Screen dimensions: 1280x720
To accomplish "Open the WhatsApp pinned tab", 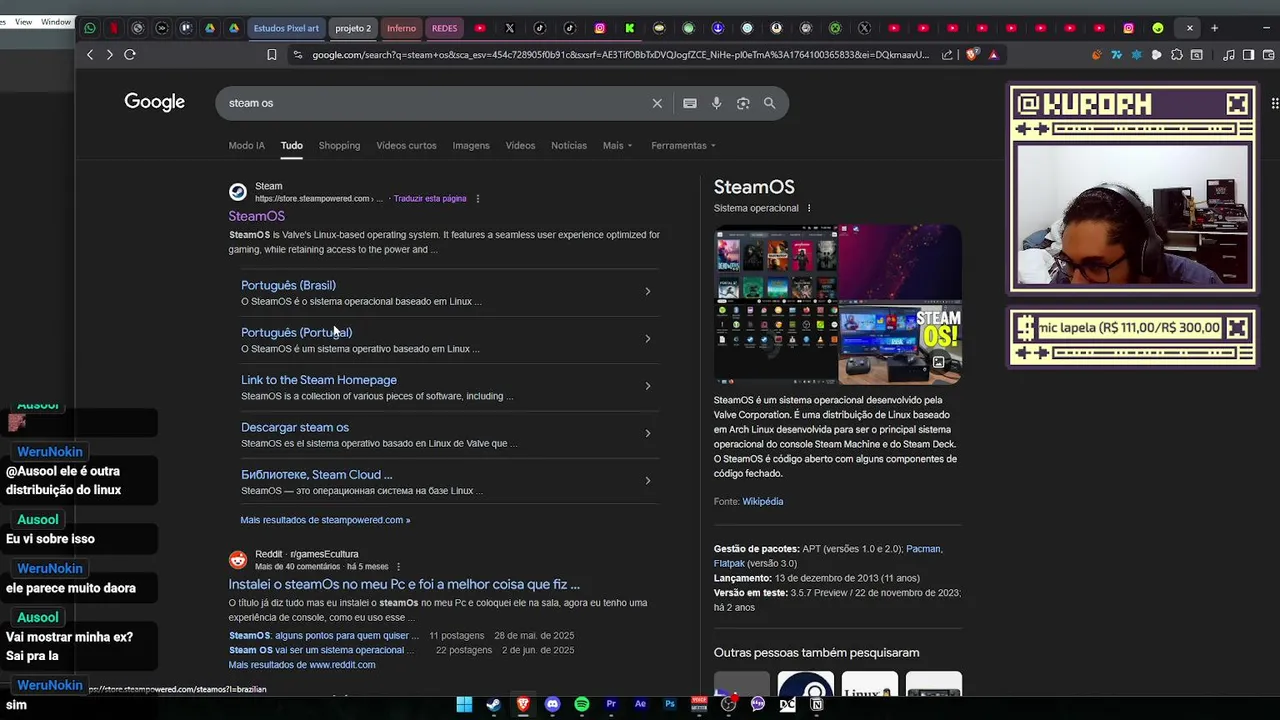I will pyautogui.click(x=90, y=28).
